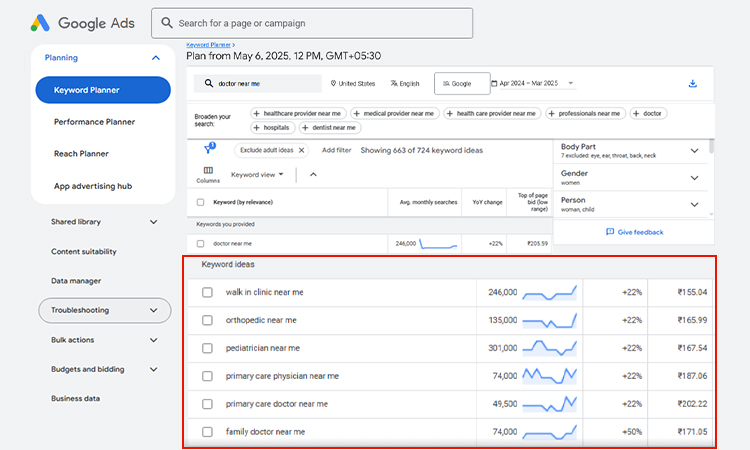The image size is (750, 450).
Task: Collapse the filter toolbar with up chevron
Action: coord(313,175)
